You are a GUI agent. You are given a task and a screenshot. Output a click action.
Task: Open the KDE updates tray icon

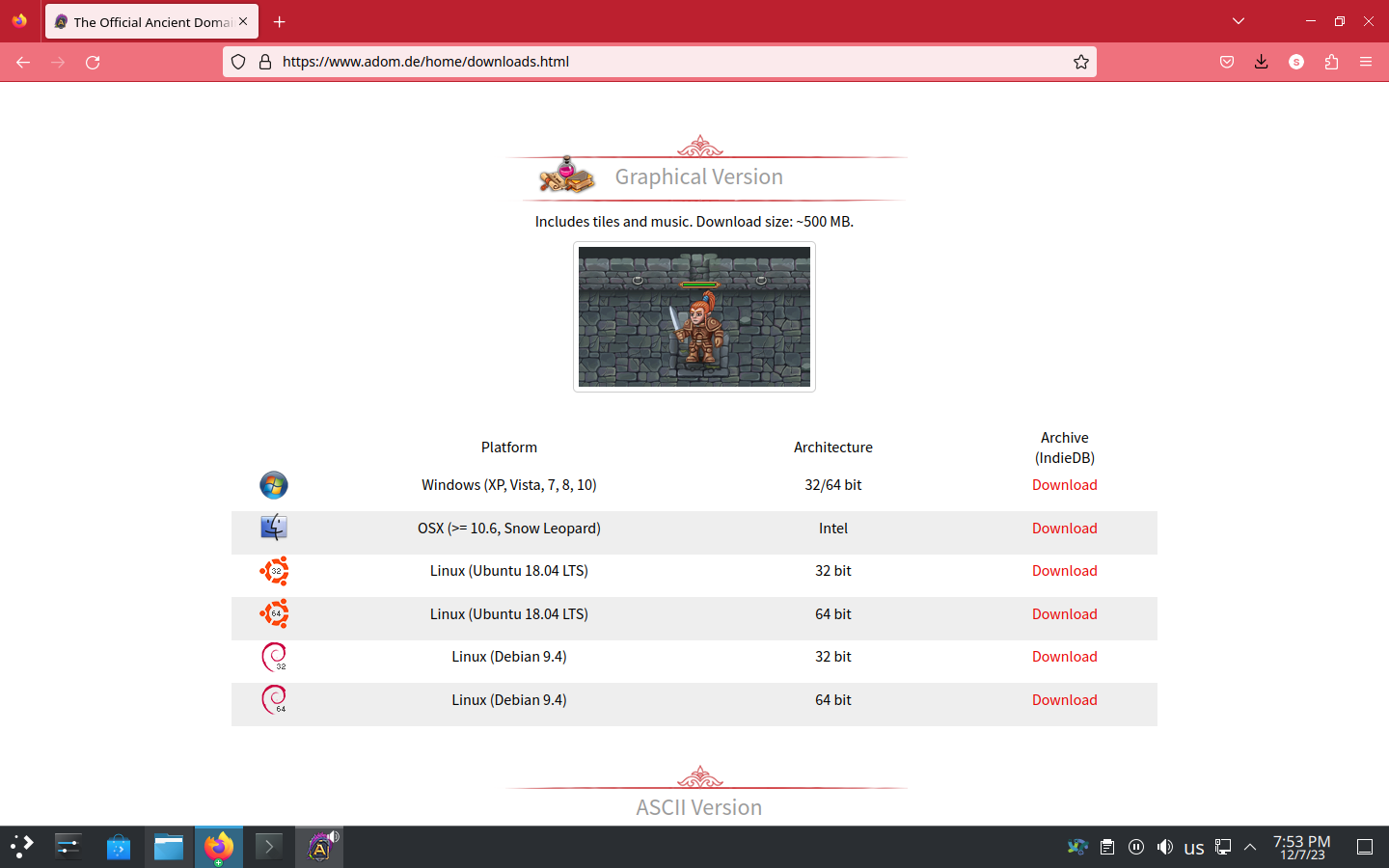1077,847
